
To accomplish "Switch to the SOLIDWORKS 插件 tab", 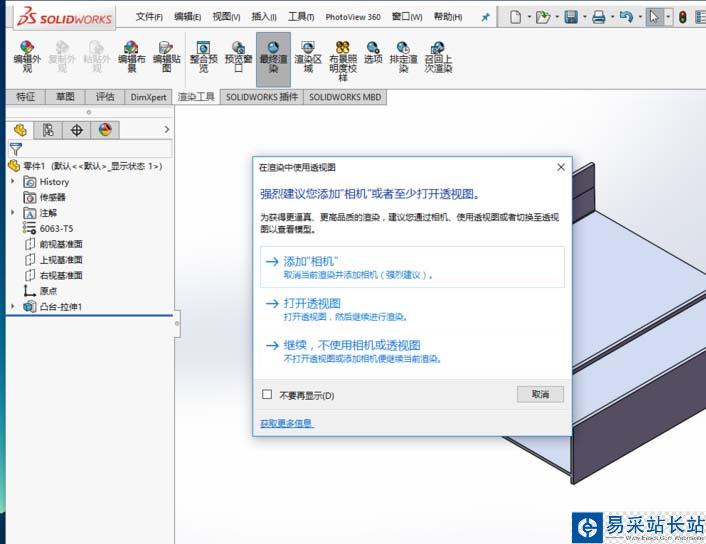I will (x=262, y=97).
